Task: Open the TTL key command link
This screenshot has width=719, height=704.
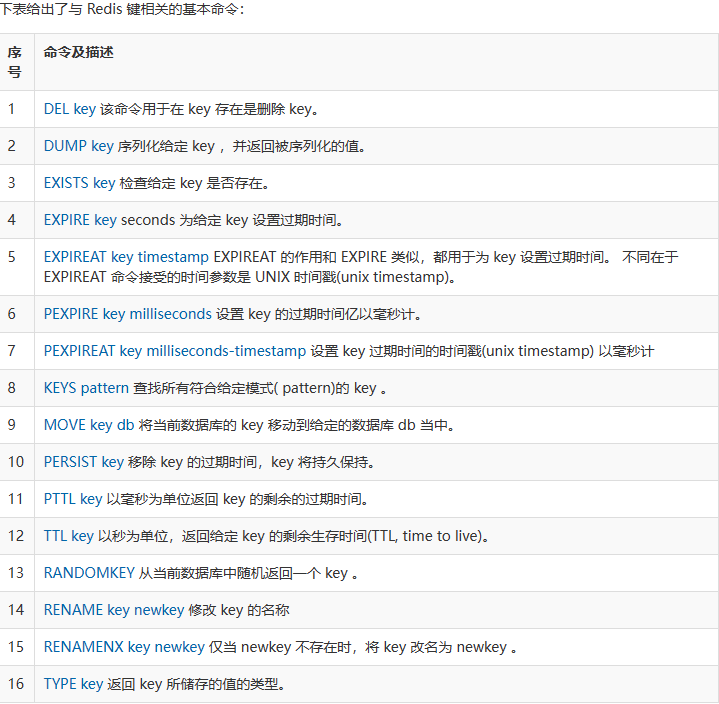Action: (68, 536)
